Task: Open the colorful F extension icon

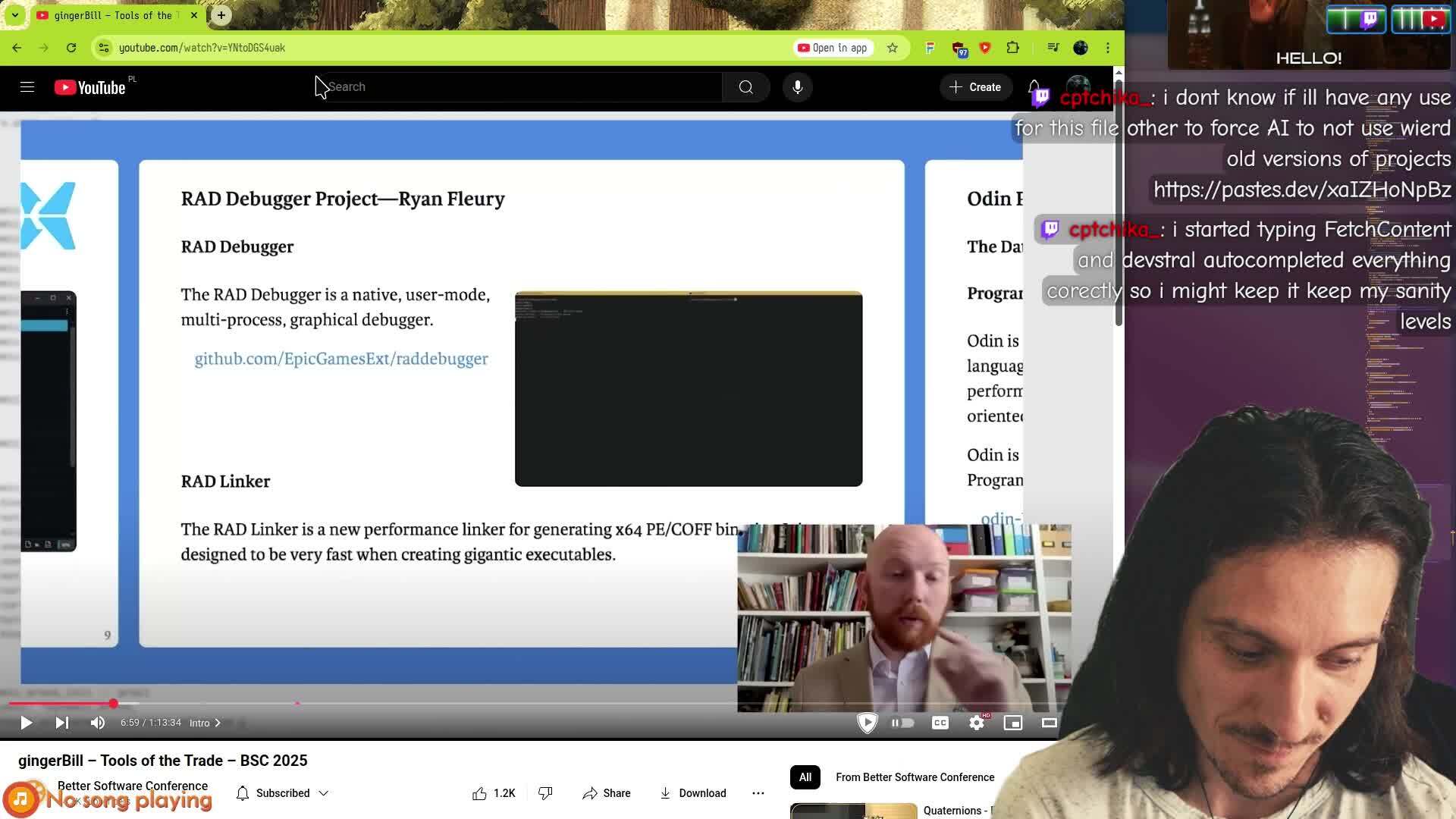Action: click(930, 48)
